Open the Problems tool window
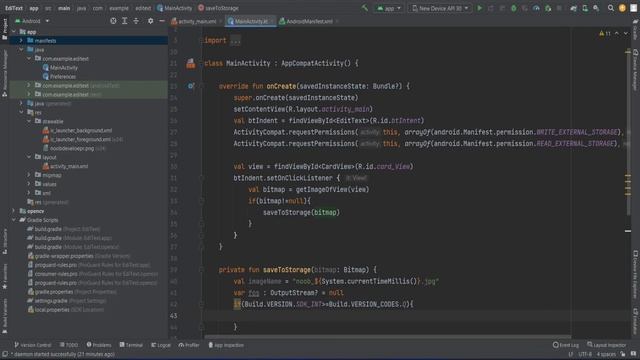The height and width of the screenshot is (360, 640). tap(99, 345)
